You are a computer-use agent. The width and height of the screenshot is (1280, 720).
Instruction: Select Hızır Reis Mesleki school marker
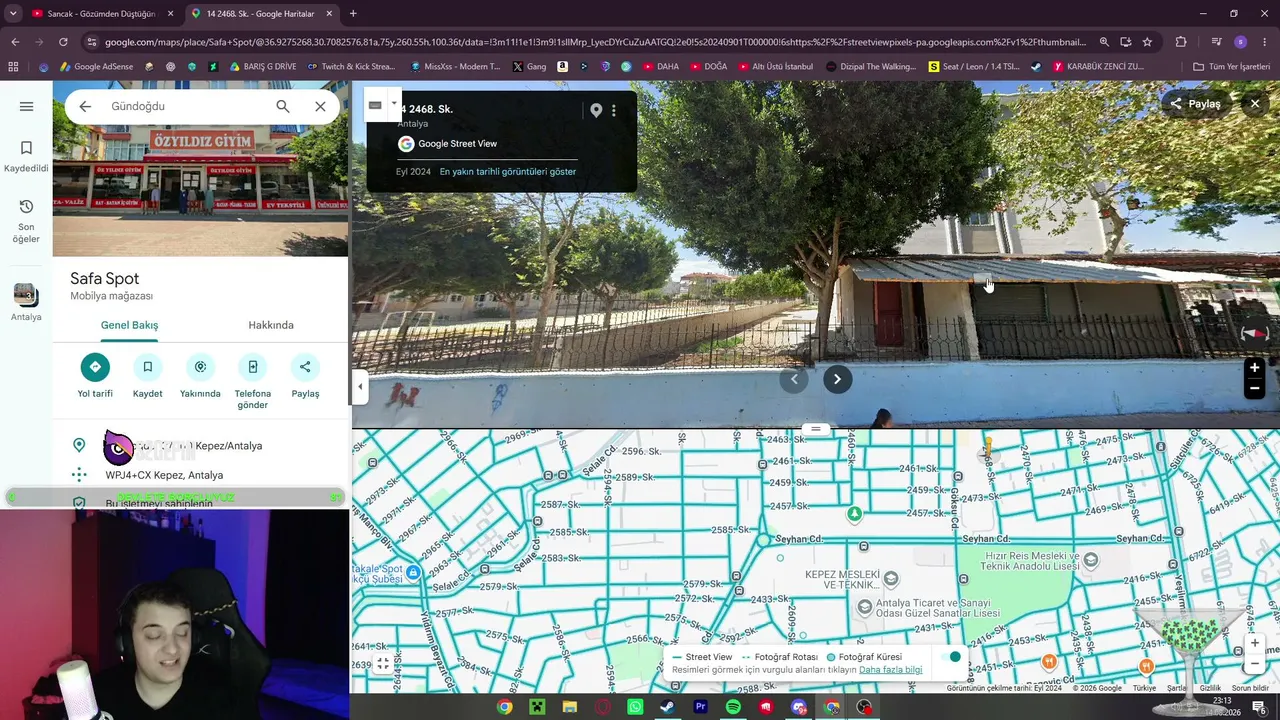point(1091,560)
